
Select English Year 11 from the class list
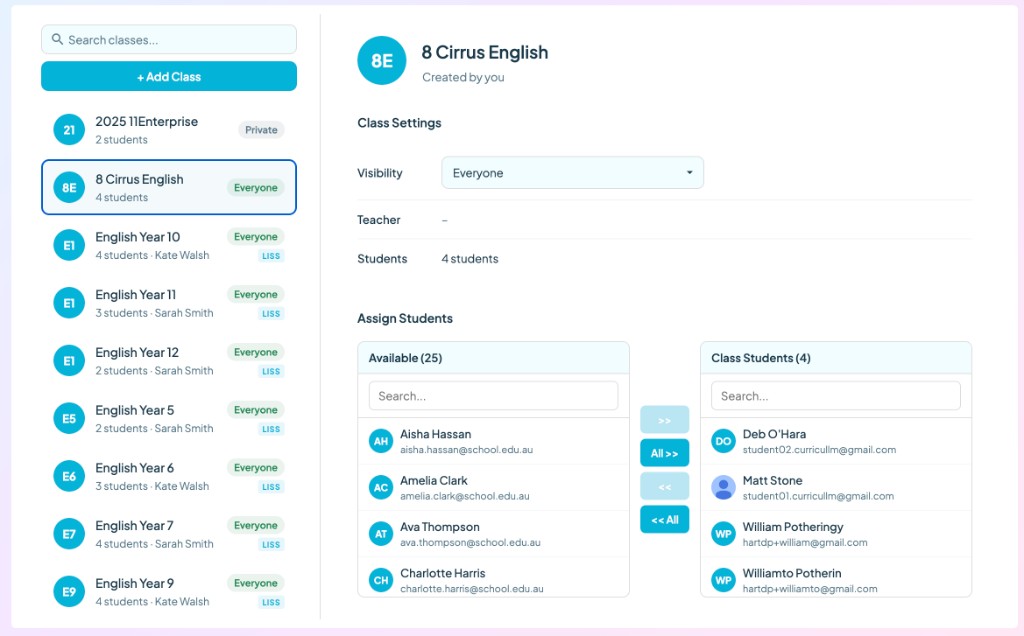168,302
